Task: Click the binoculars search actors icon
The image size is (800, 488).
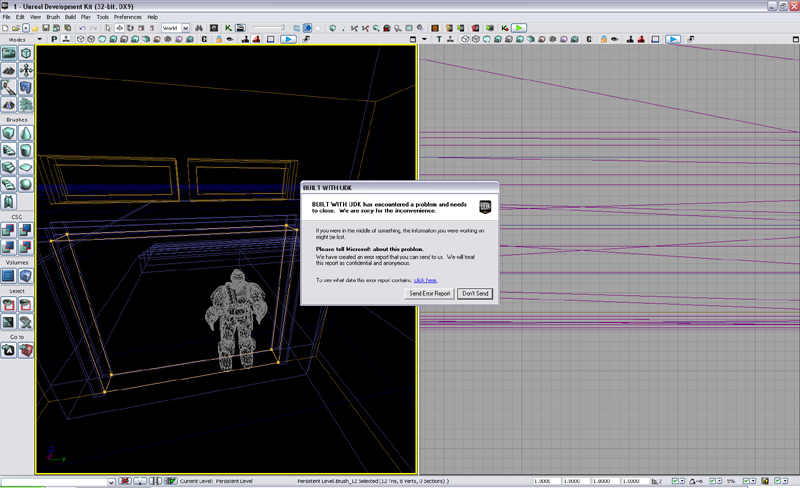Action: pos(199,28)
